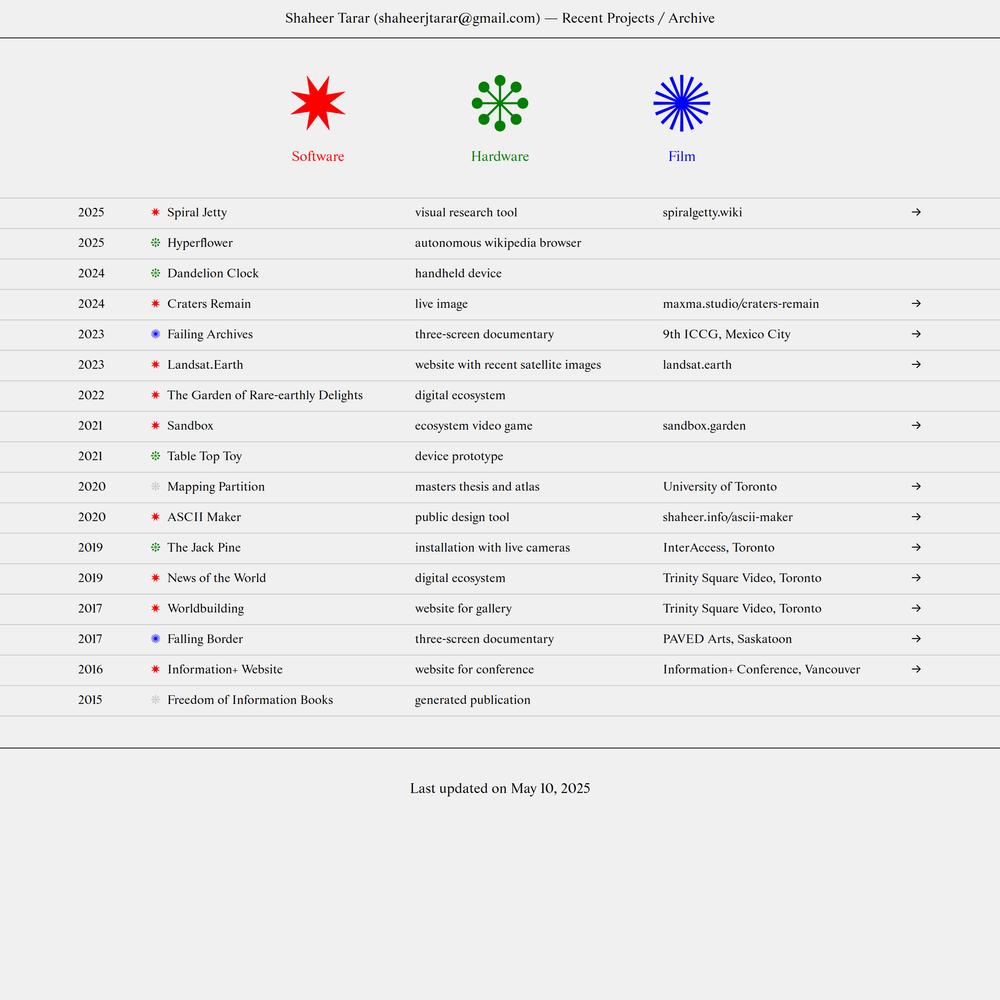Image resolution: width=1000 pixels, height=1000 pixels.
Task: Click 'installation with live cameras' description
Action: (492, 547)
